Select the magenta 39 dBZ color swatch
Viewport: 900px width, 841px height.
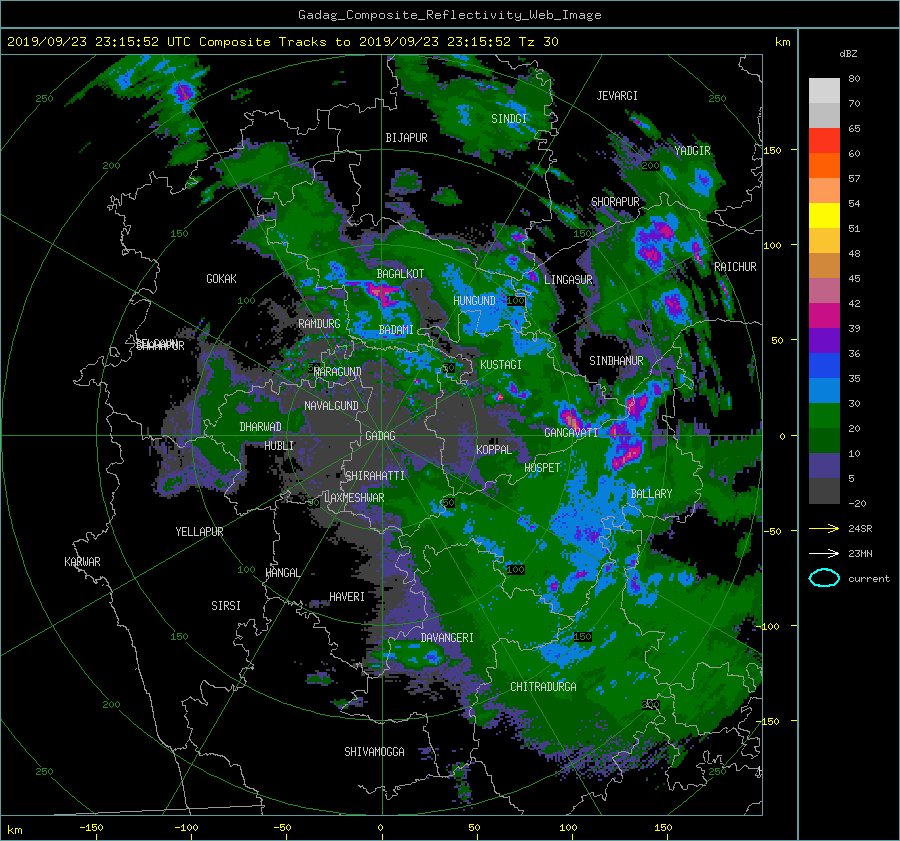click(824, 316)
